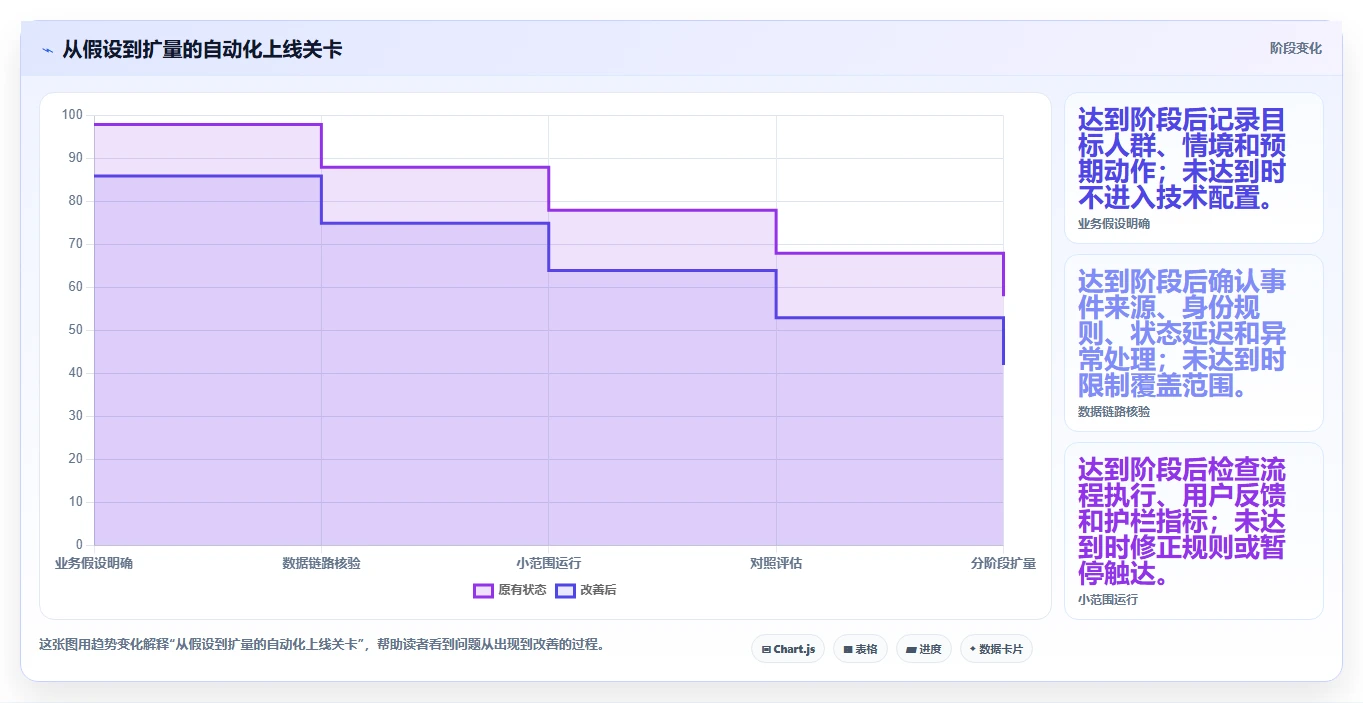Click the y-axis value 50
Viewport: 1363px width, 703px height.
(x=76, y=330)
